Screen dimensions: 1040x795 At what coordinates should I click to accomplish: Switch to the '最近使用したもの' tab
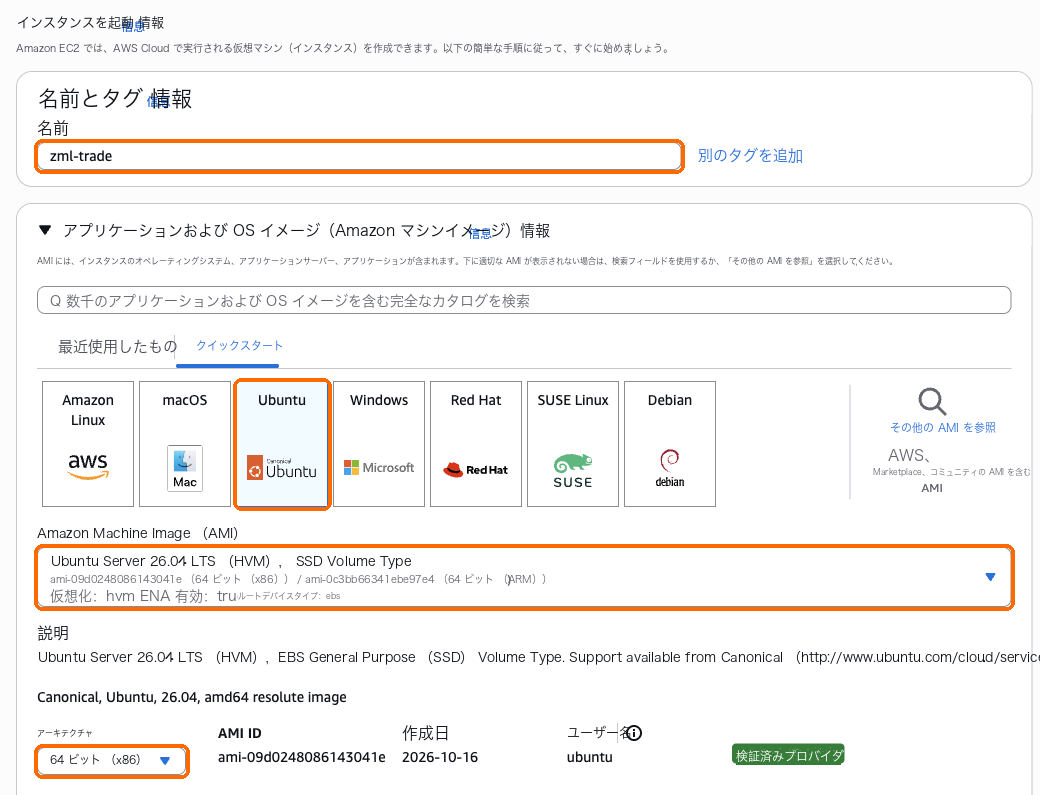tap(117, 346)
